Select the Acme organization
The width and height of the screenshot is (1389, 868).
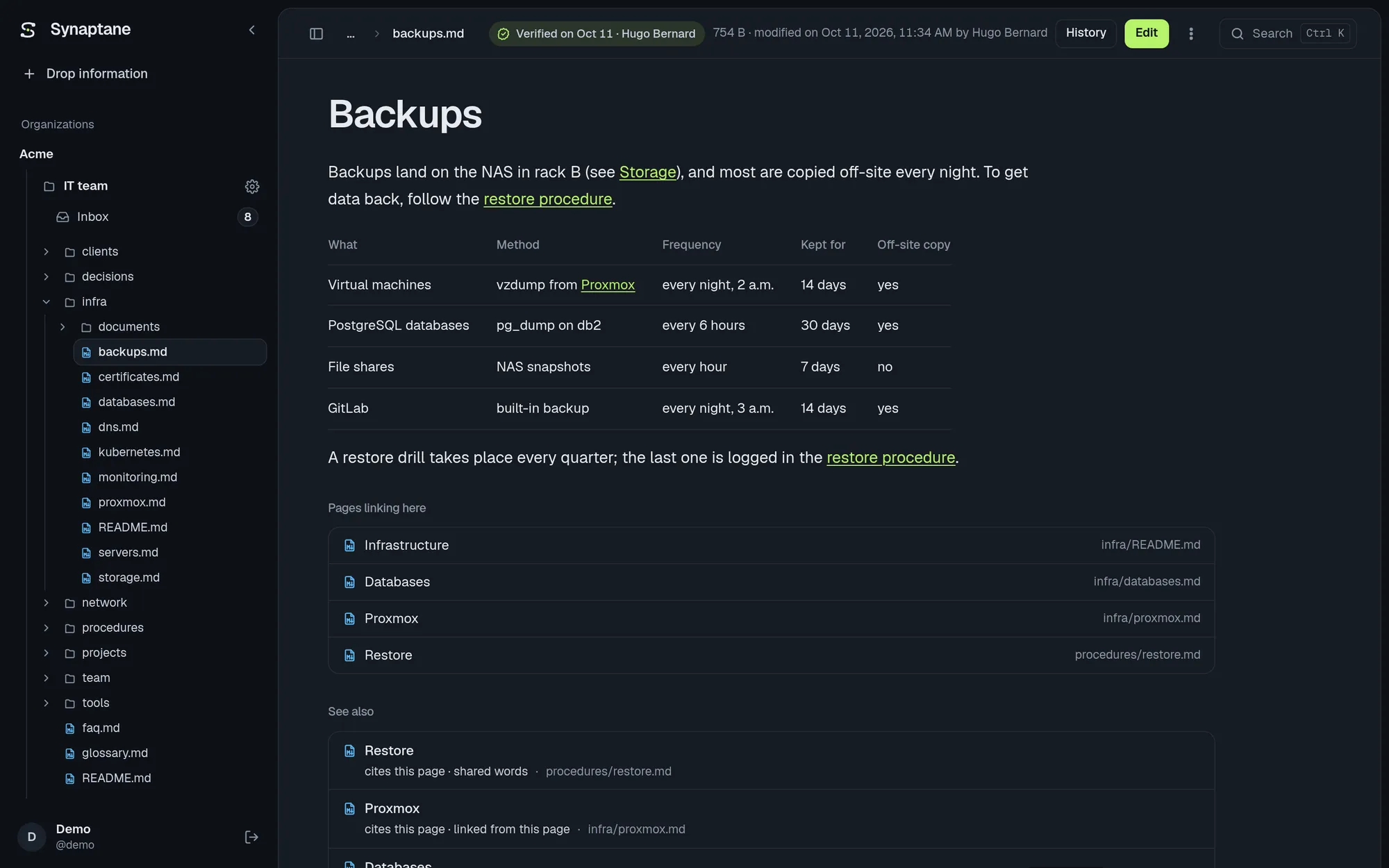[x=36, y=154]
